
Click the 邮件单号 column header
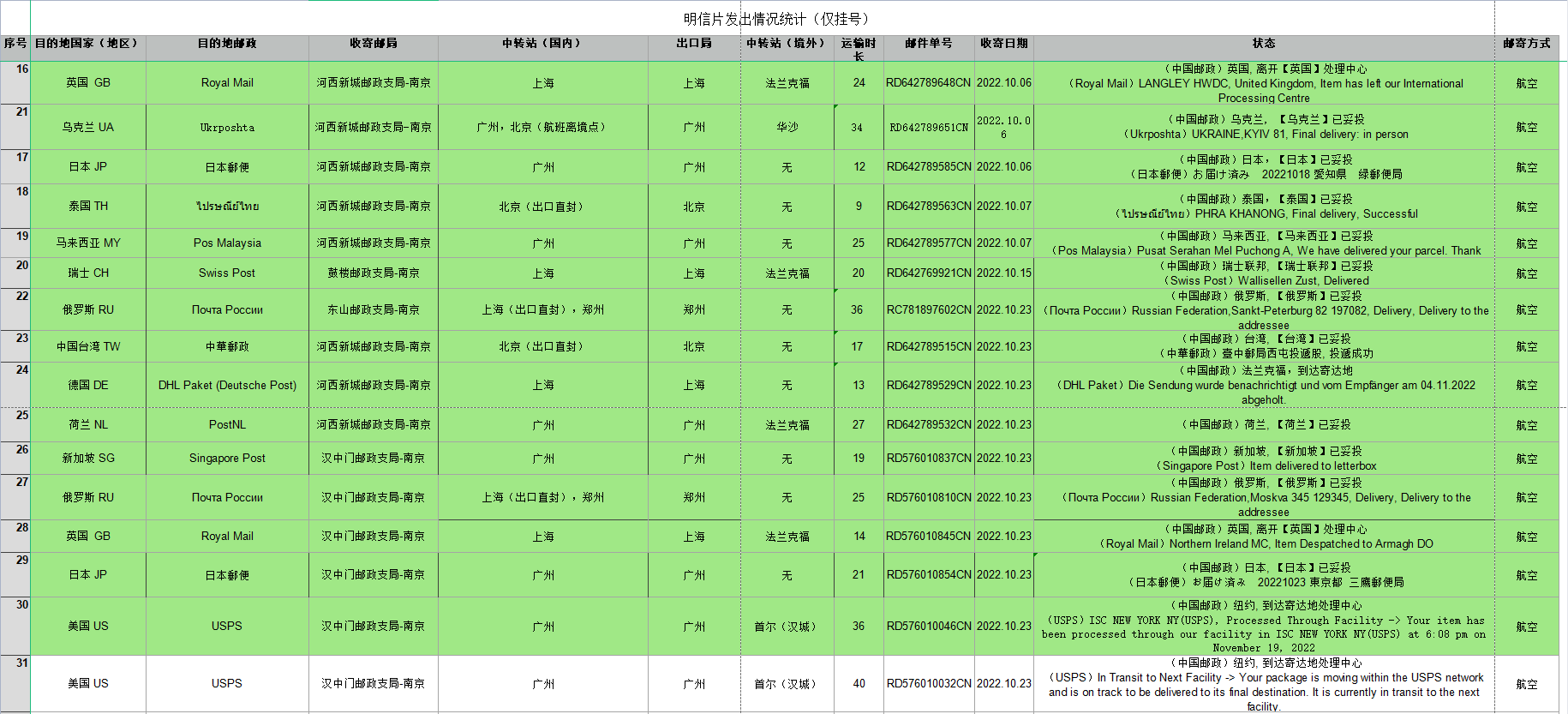929,44
